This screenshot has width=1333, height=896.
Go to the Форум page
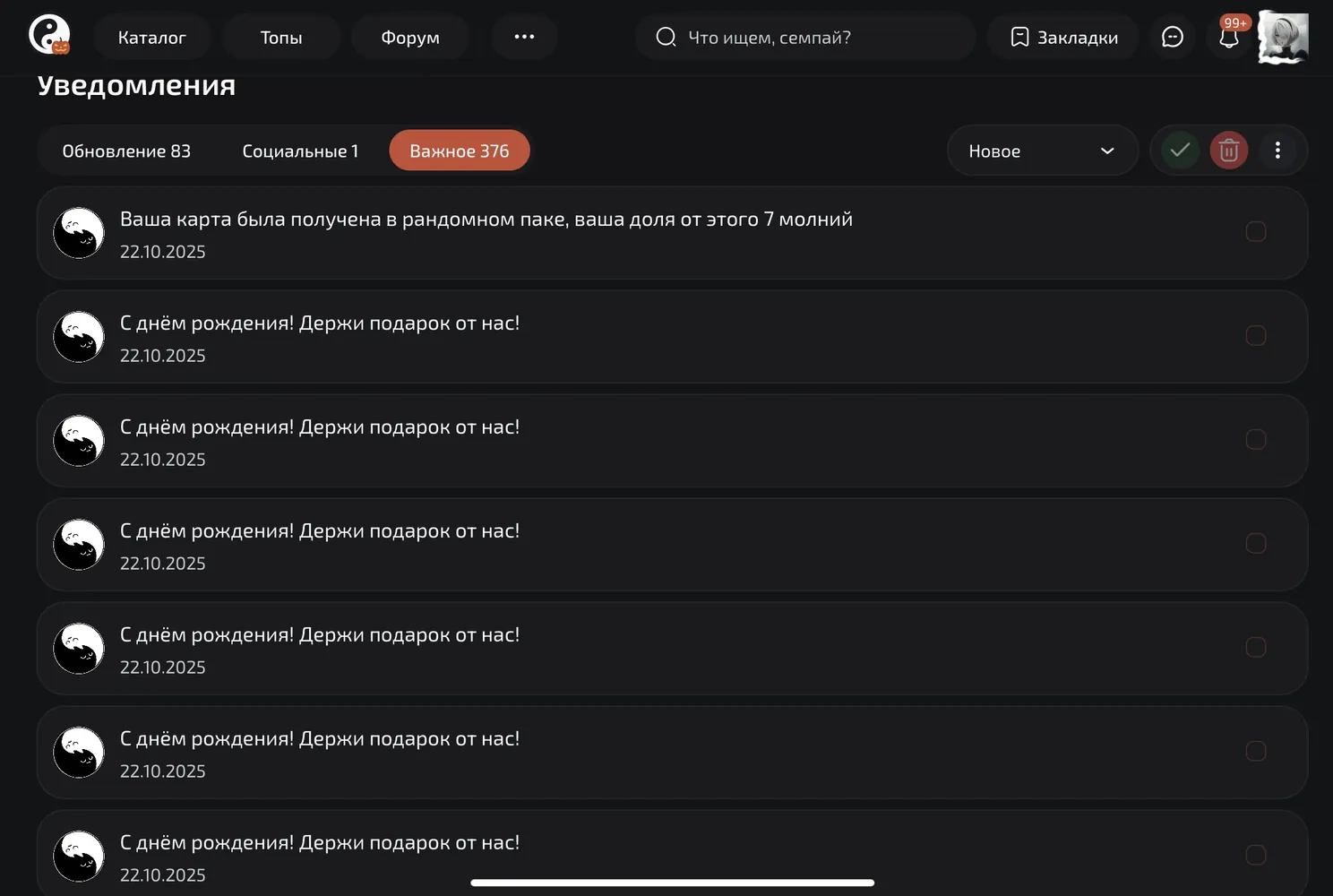pyautogui.click(x=410, y=37)
